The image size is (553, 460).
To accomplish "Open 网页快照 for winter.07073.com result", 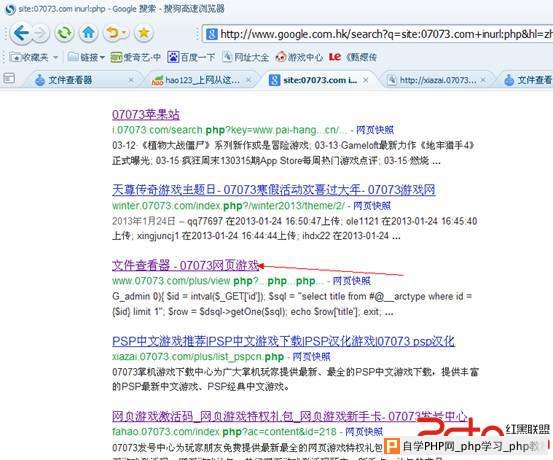I will coord(372,206).
